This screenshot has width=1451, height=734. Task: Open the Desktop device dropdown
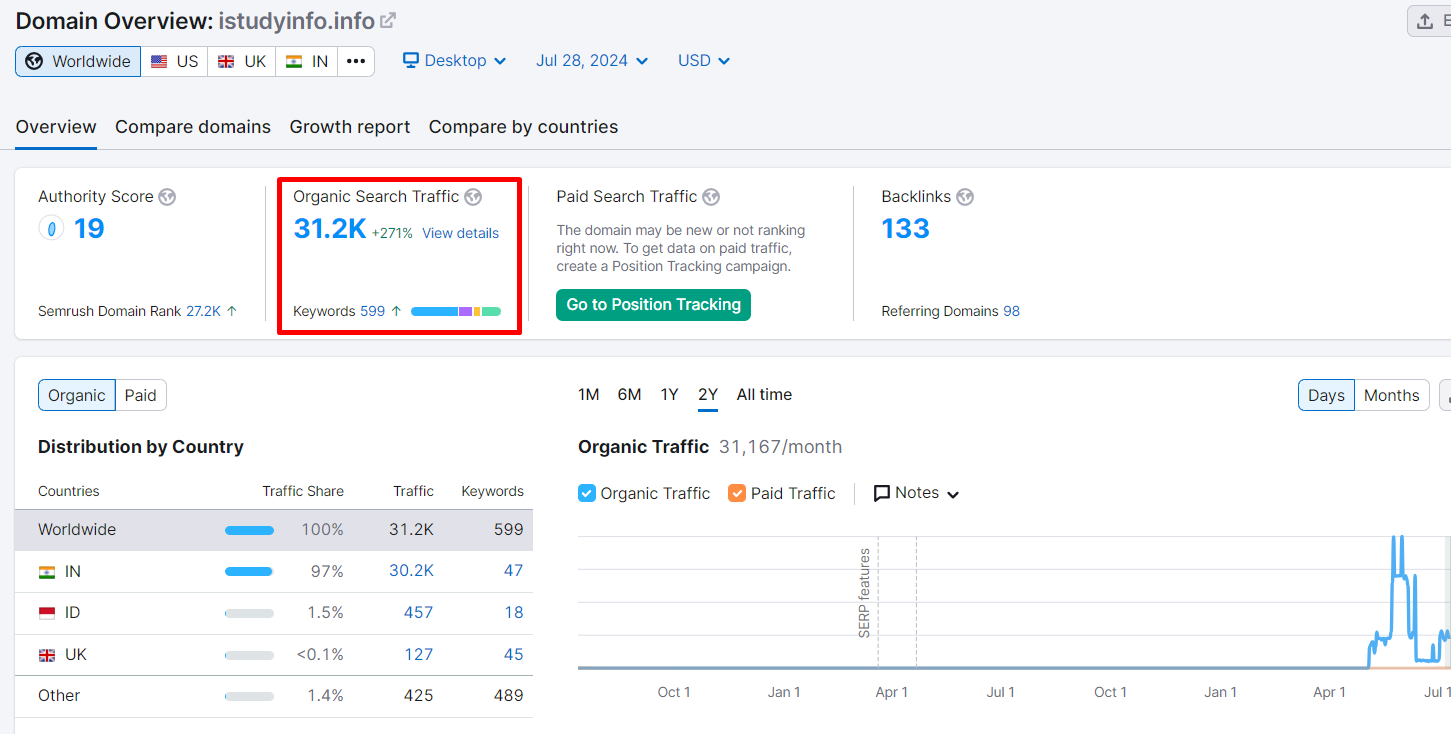click(455, 61)
